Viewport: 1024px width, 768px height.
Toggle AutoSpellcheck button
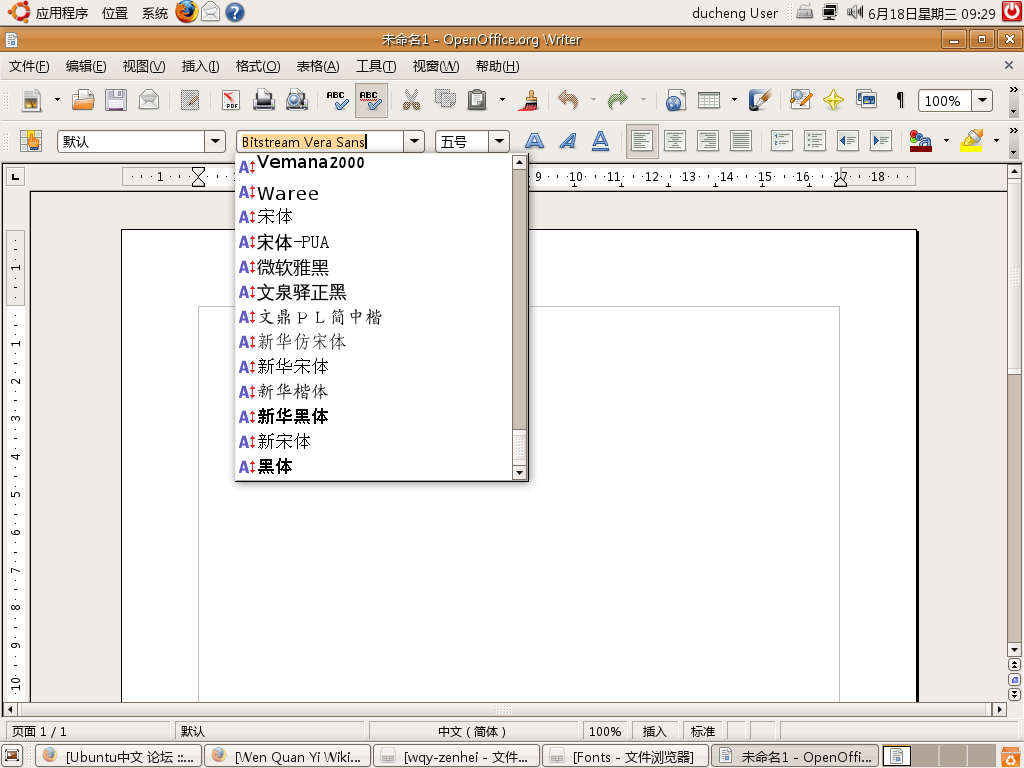click(x=371, y=101)
